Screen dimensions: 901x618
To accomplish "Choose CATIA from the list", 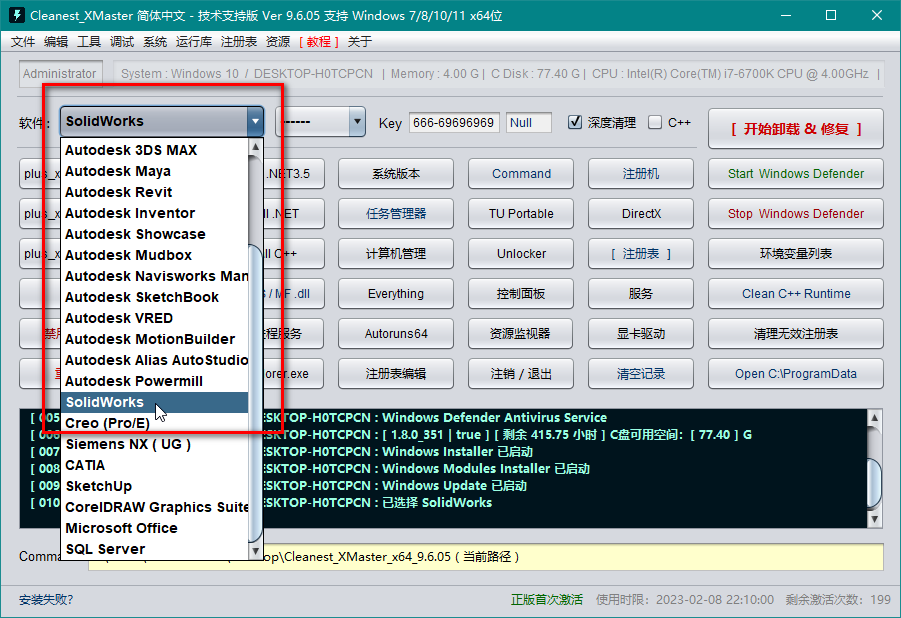I will pyautogui.click(x=155, y=465).
